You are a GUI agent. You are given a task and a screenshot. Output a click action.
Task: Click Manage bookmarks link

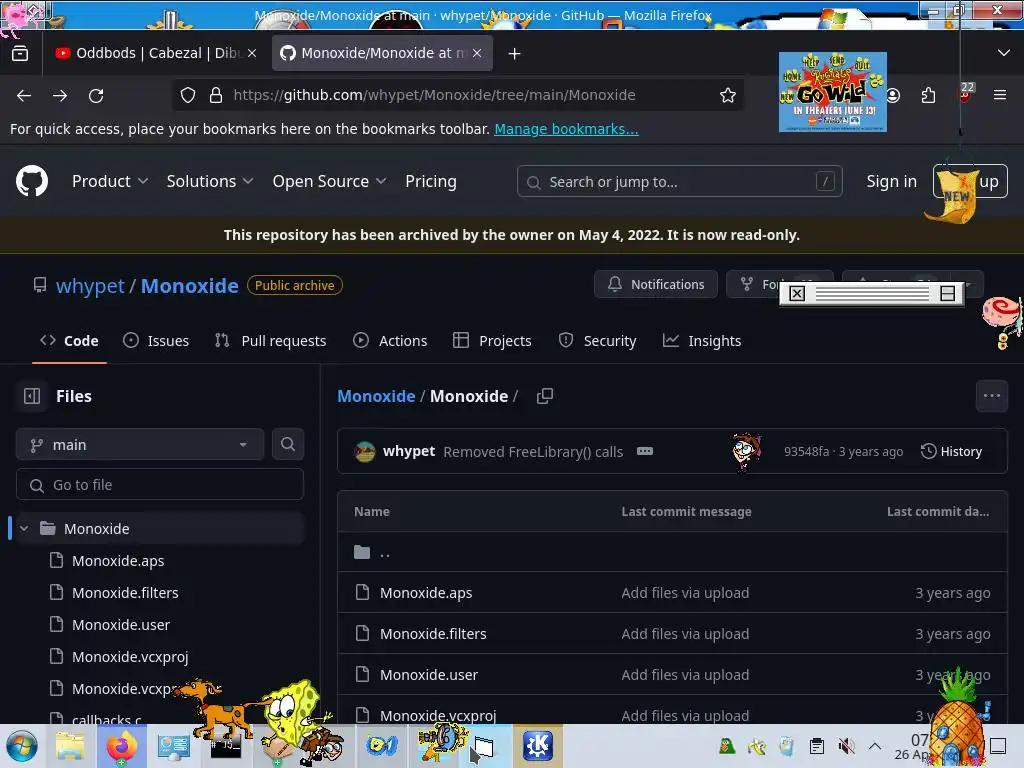click(x=566, y=129)
